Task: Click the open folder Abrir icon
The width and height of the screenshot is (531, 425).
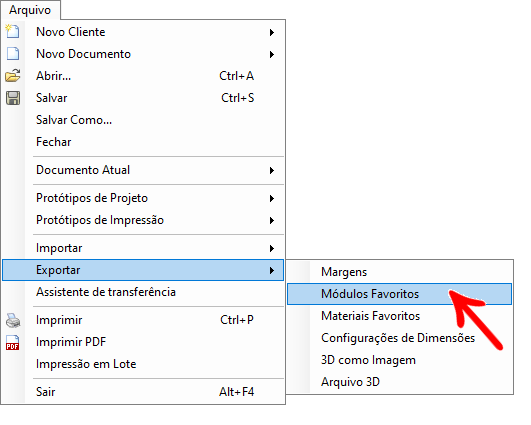Action: [13, 76]
